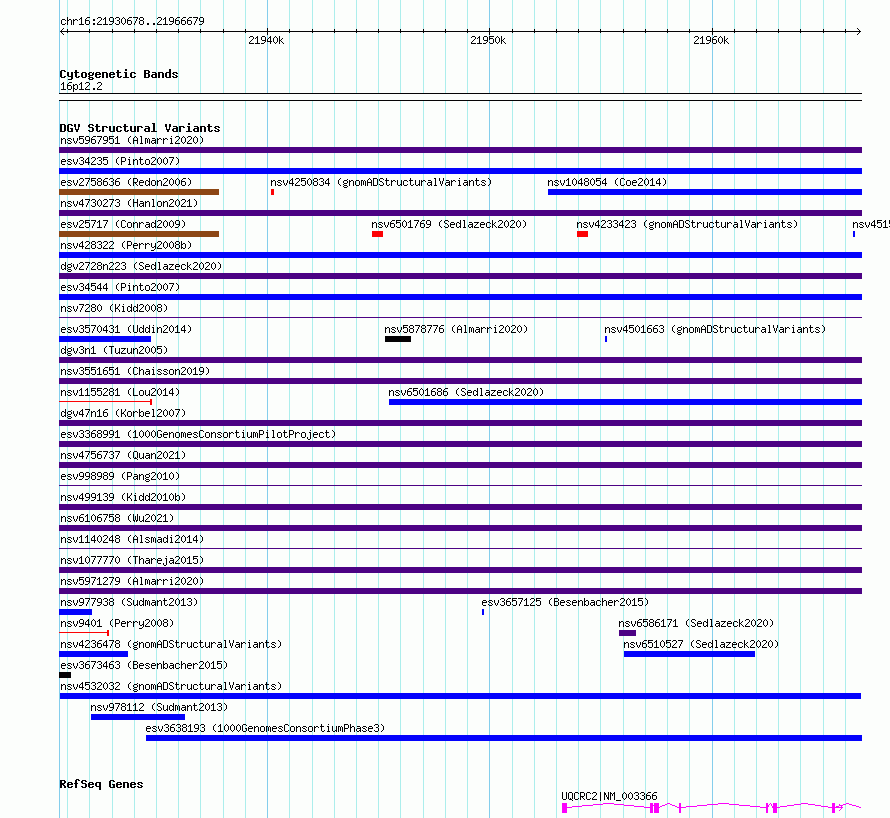This screenshot has width=890, height=818.
Task: Click the nsv978112 (Sudmant2013) blue bar
Action: point(138,717)
